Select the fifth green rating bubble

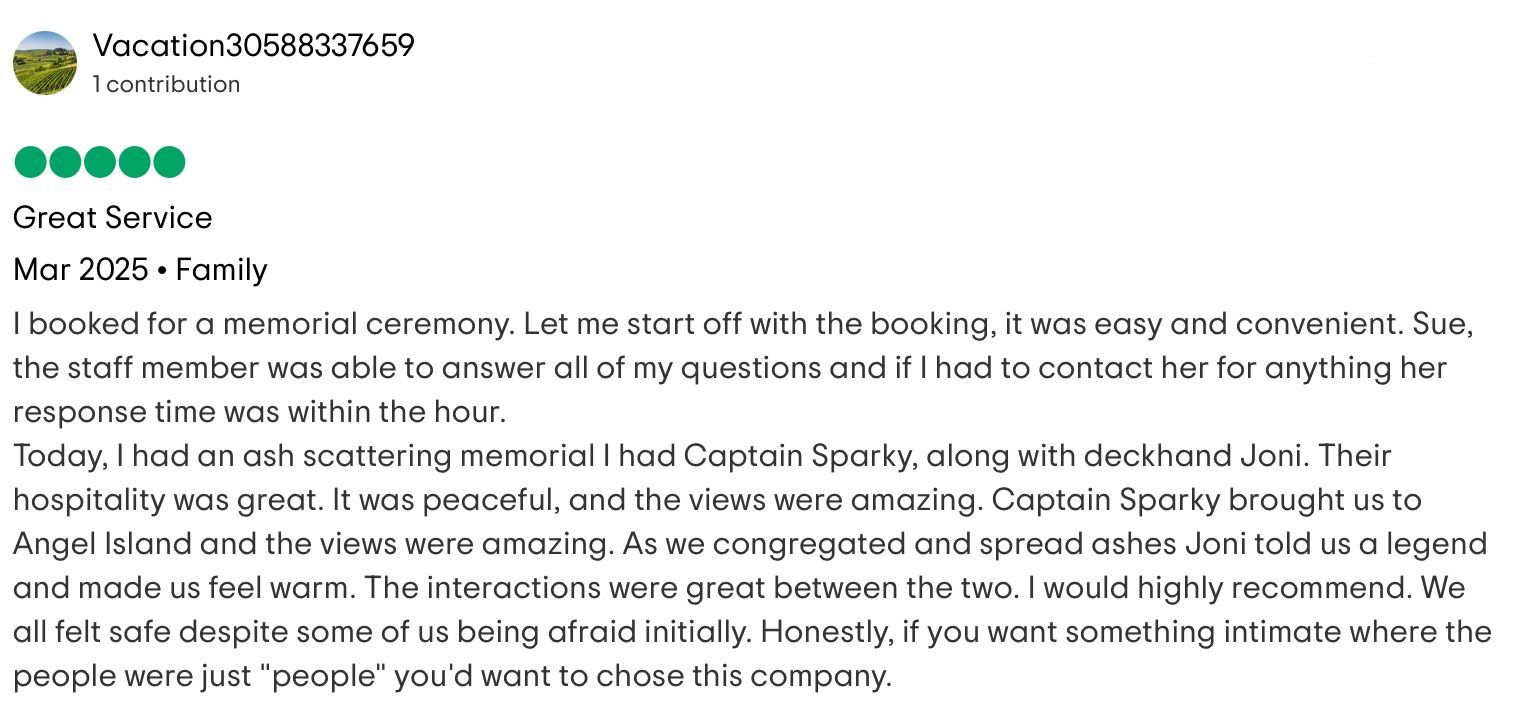pos(169,162)
